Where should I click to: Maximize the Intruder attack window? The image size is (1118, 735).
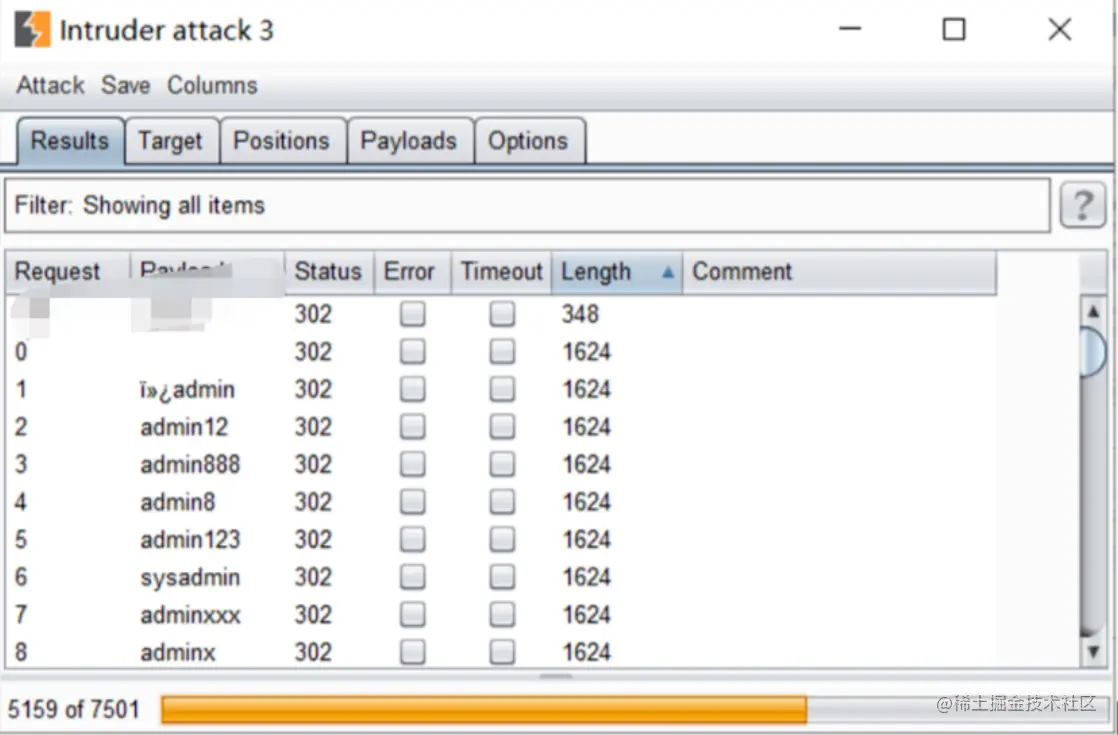click(x=954, y=29)
